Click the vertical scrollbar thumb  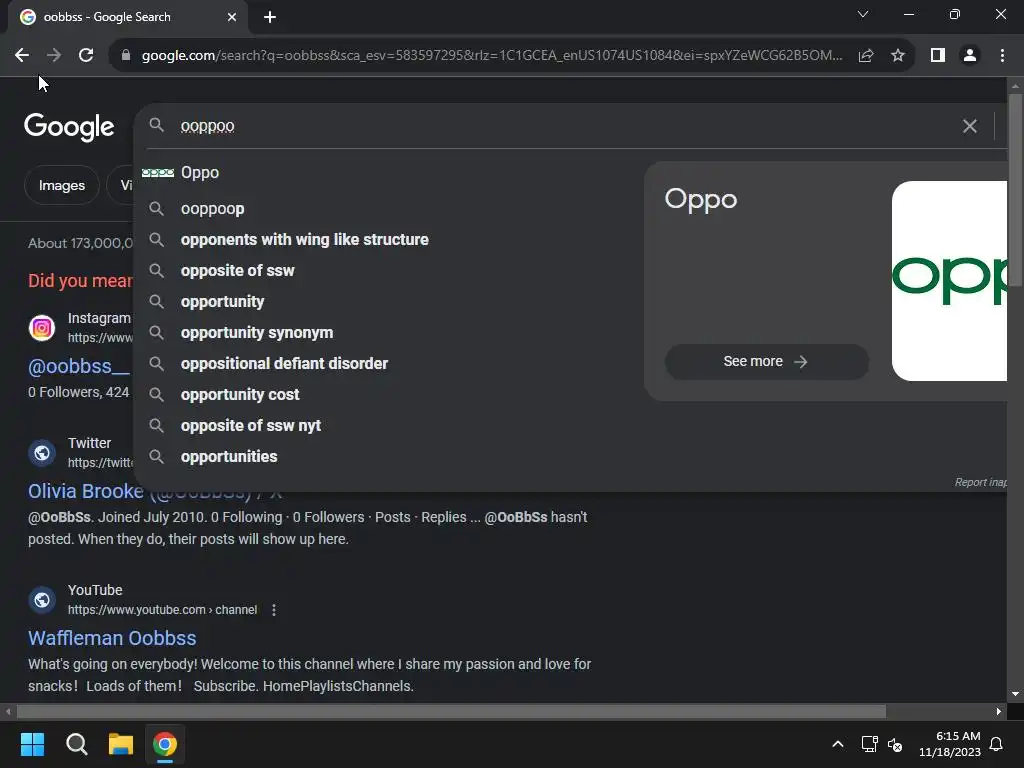(x=1015, y=191)
